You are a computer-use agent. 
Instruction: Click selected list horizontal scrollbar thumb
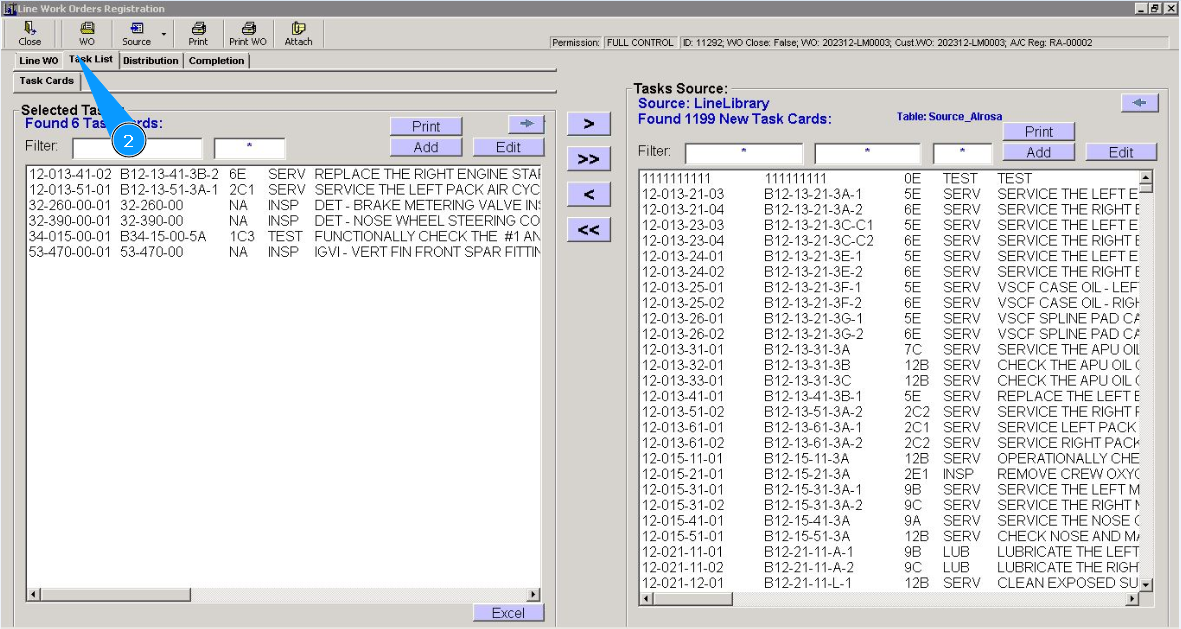(x=115, y=594)
